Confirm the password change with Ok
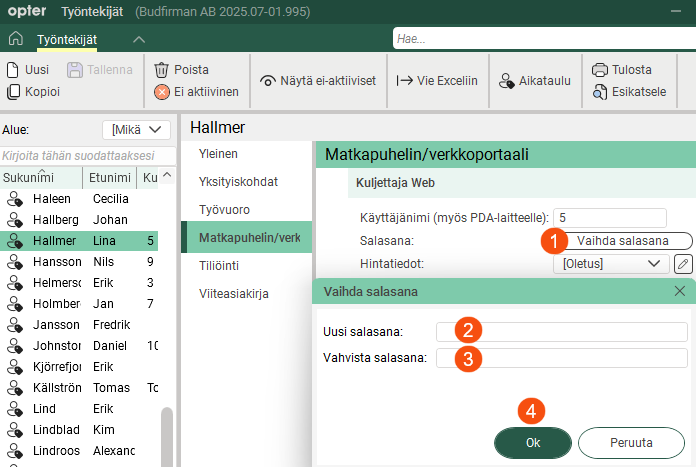This screenshot has width=696, height=467. (x=533, y=442)
